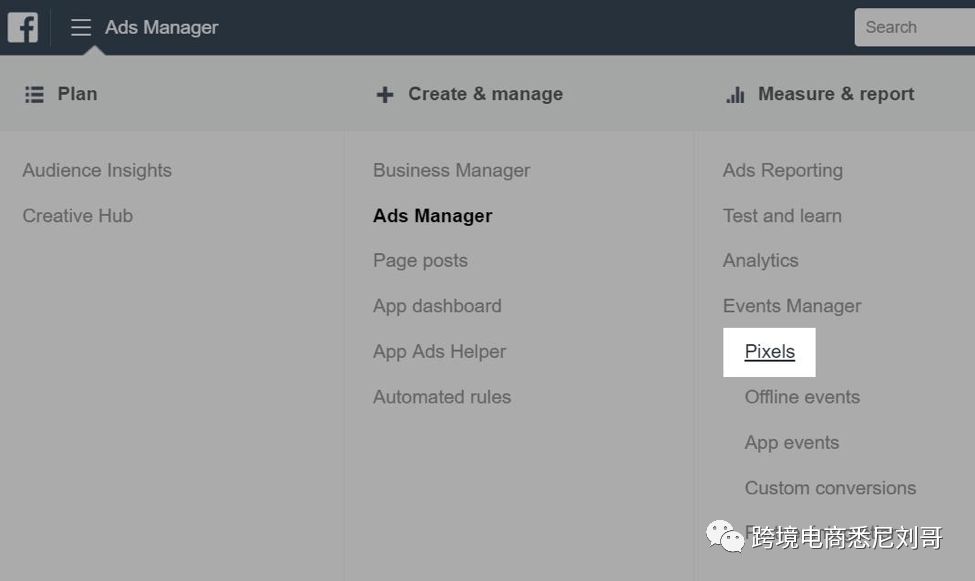The height and width of the screenshot is (581, 975).
Task: Open Ads Reporting
Action: pyautogui.click(x=782, y=170)
